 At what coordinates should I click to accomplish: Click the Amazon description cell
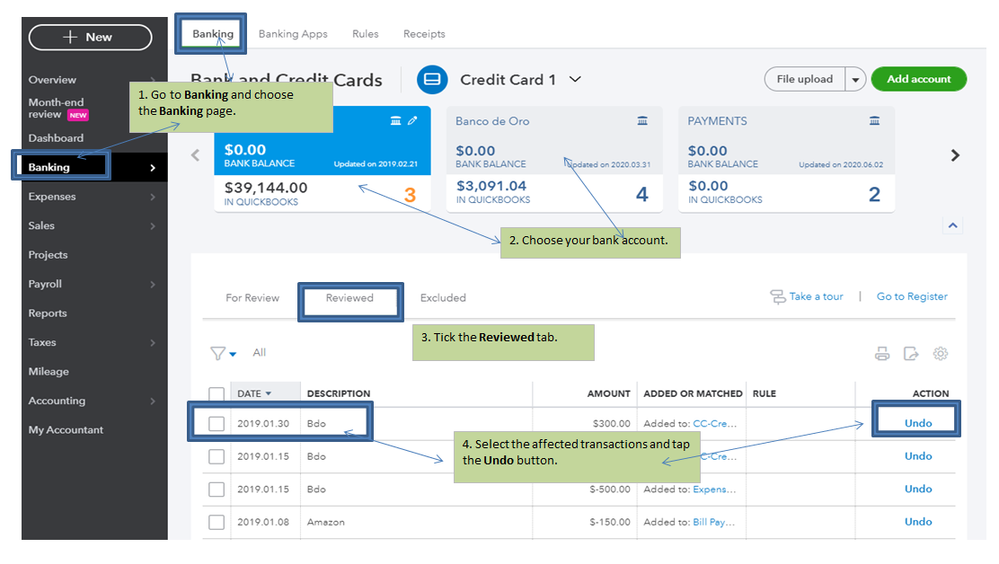coord(326,523)
